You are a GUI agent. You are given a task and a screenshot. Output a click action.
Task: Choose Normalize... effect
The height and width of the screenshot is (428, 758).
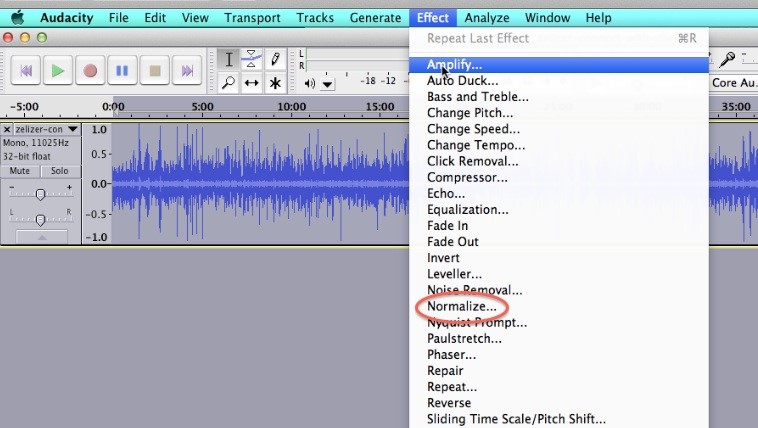pyautogui.click(x=559, y=307)
